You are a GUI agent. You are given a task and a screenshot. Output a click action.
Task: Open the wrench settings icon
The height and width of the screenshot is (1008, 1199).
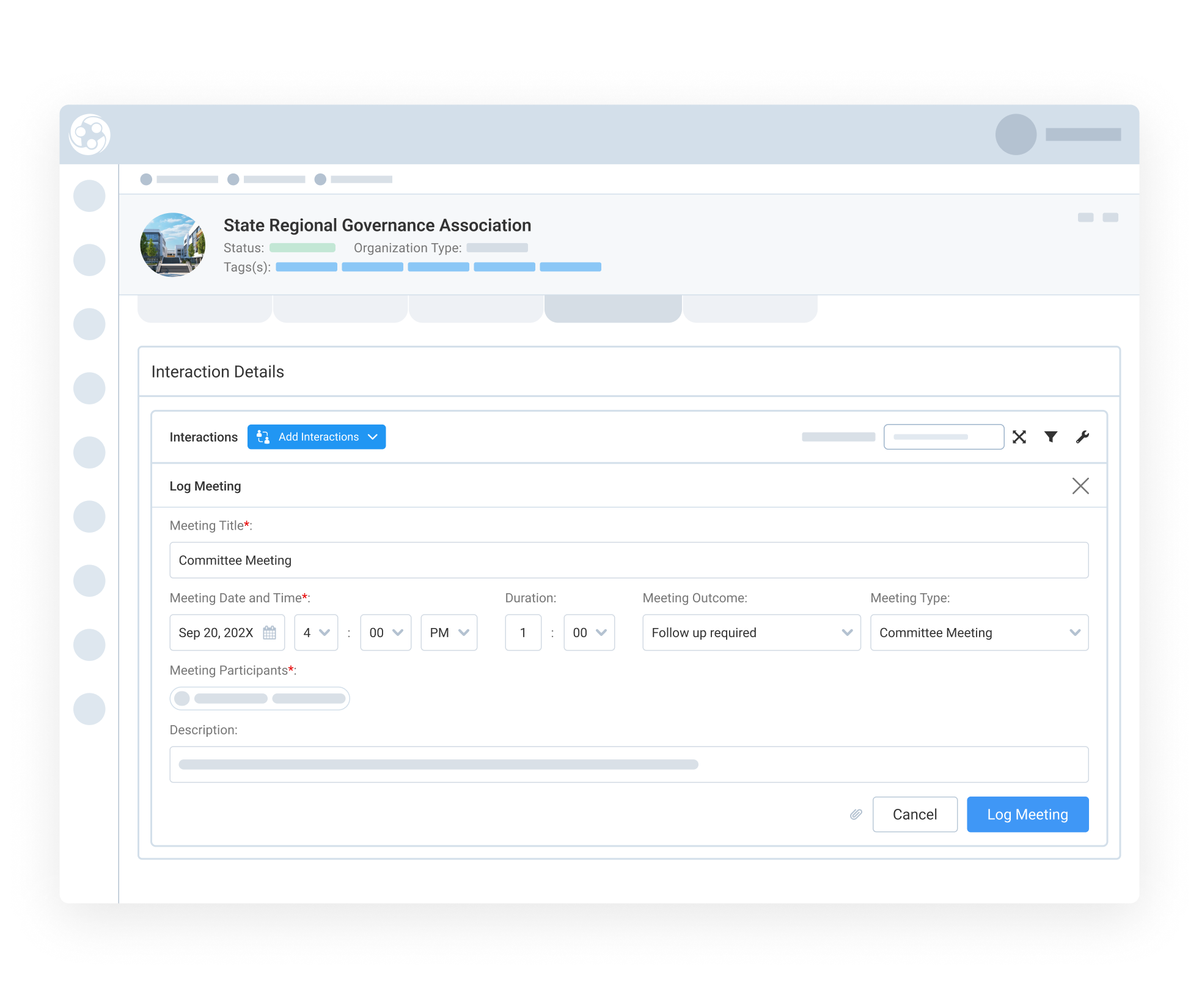click(1082, 437)
